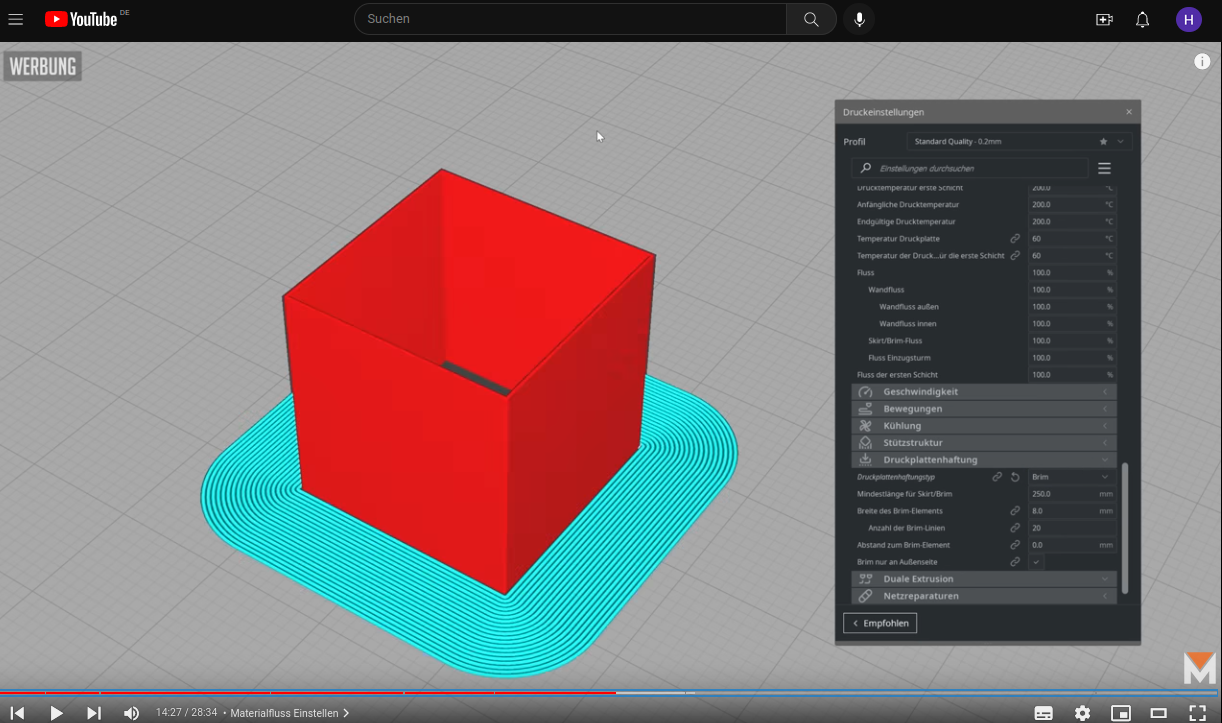Viewport: 1222px width, 723px height.
Task: Open settings visibility hamburger menu in Druckeinstellungen
Action: point(1104,169)
